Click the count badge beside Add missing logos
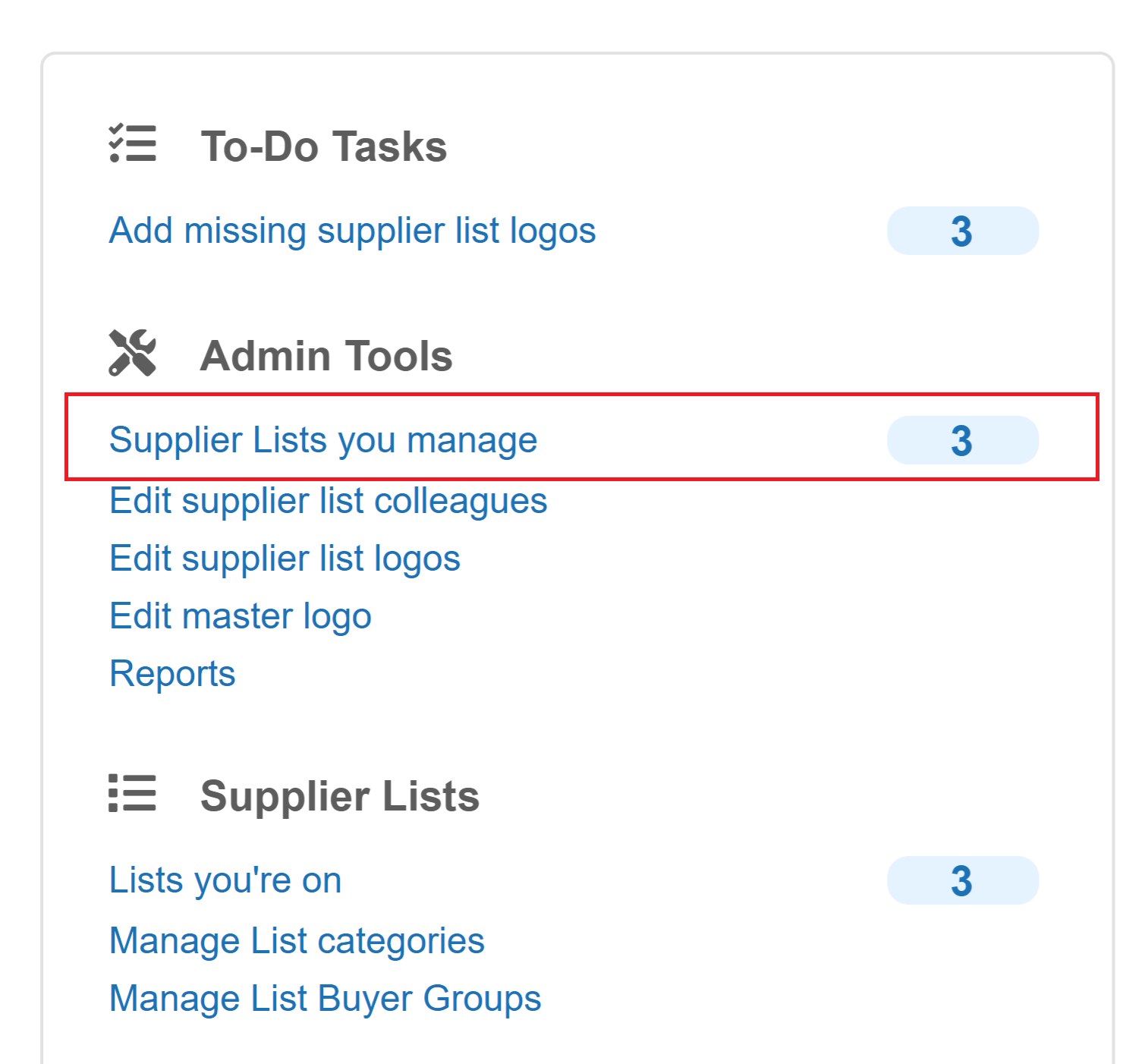Screen dimensions: 1145x1064 [x=962, y=231]
